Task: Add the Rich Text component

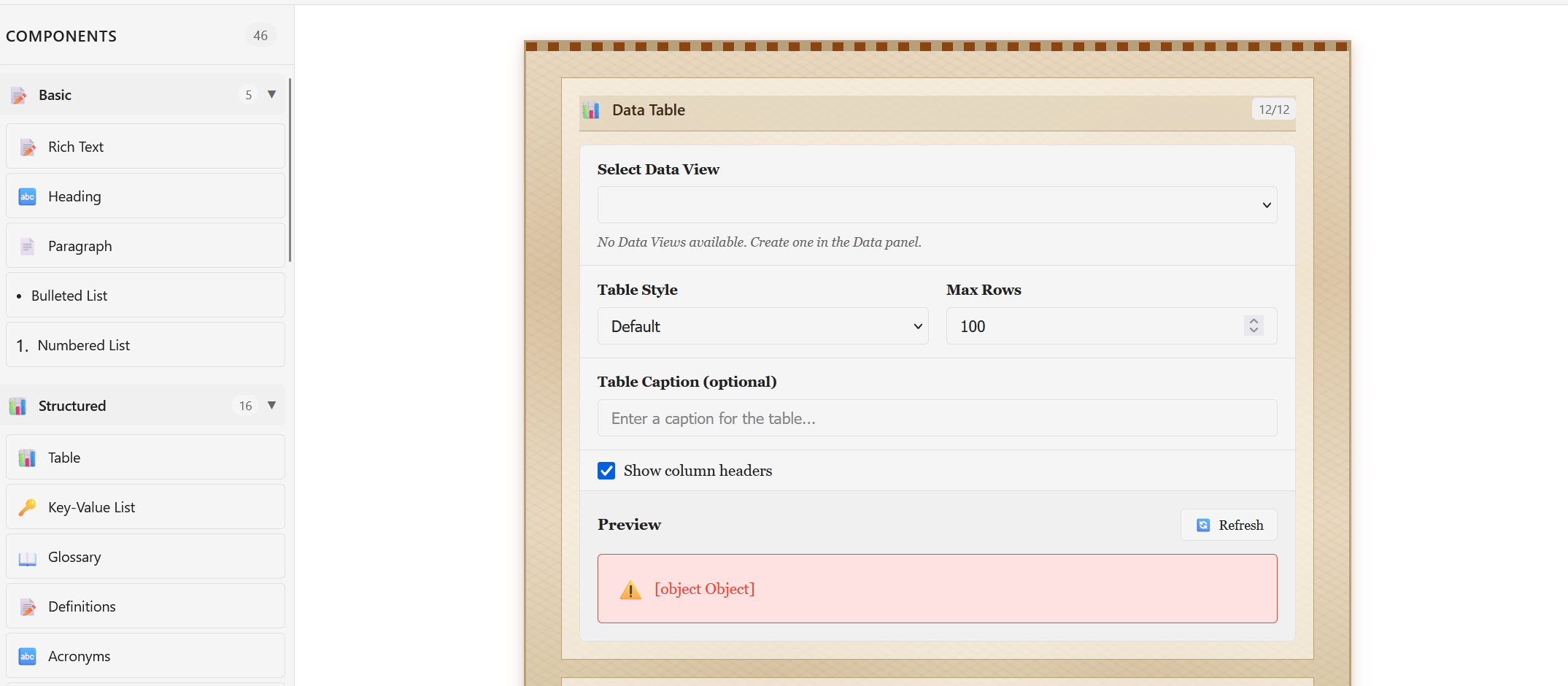Action: coord(145,147)
